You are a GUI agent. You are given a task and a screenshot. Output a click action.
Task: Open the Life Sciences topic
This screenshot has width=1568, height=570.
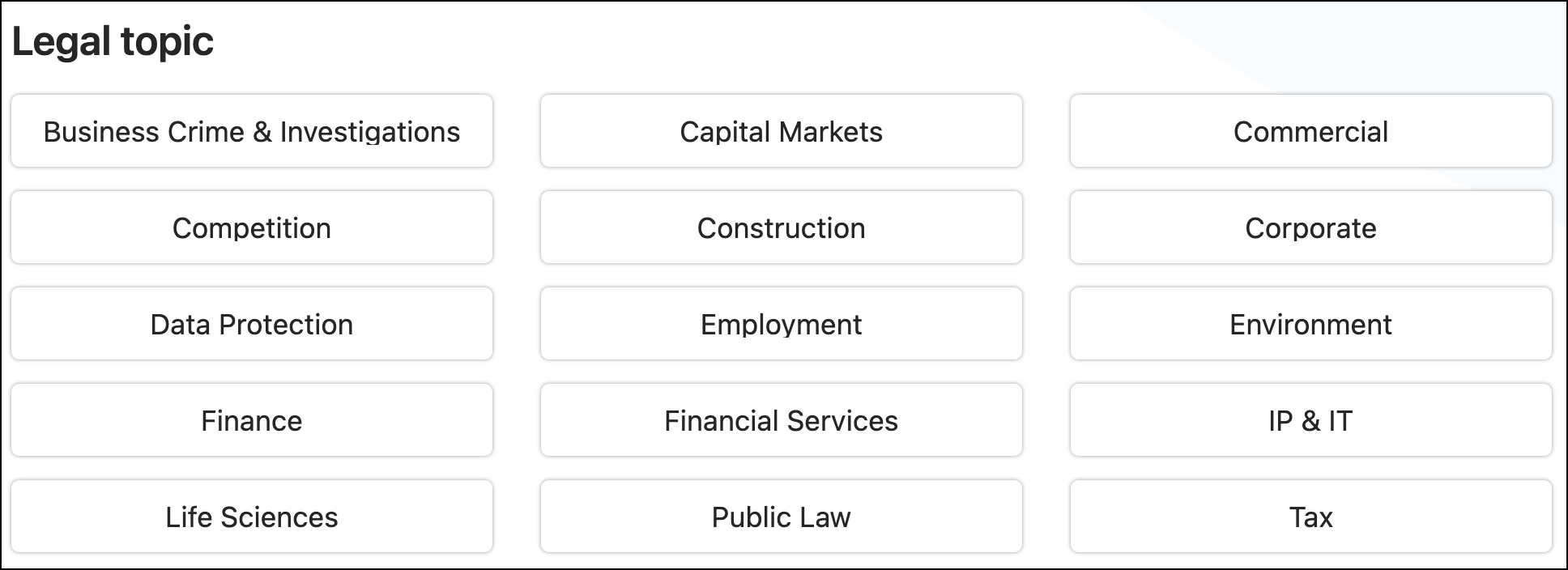(x=252, y=517)
